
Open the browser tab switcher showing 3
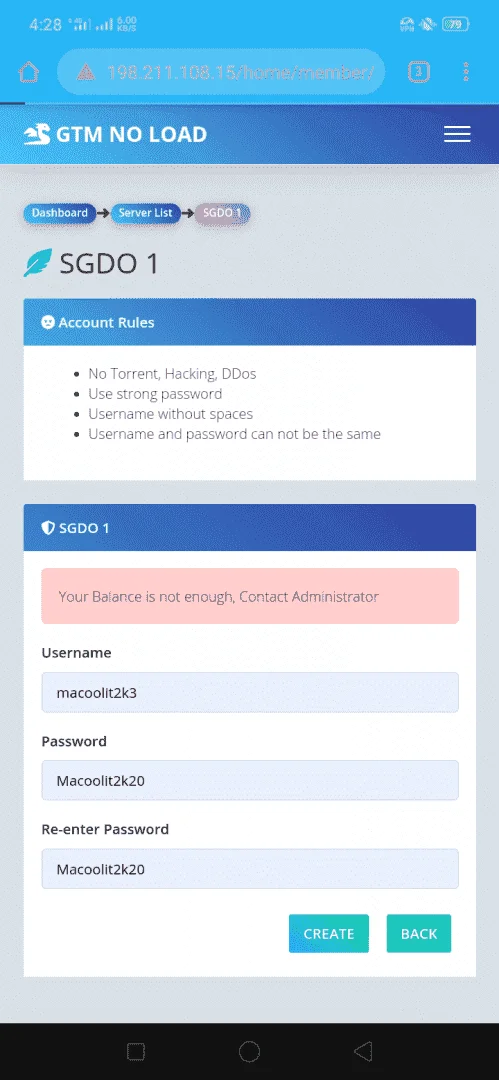point(419,71)
